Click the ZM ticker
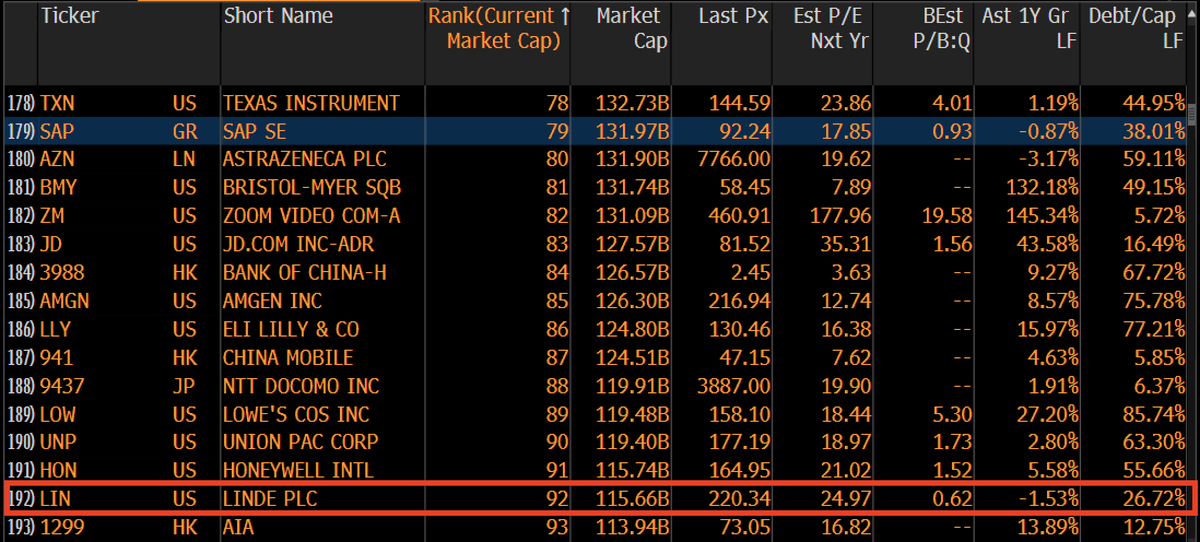 click(x=52, y=216)
